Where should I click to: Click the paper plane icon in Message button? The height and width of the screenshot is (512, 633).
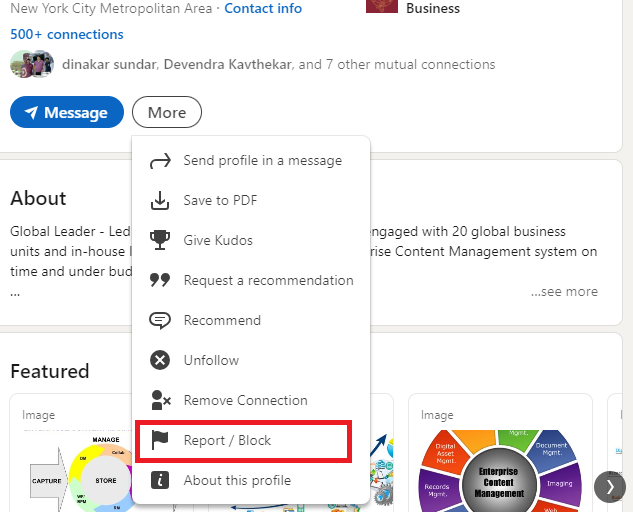(x=31, y=112)
